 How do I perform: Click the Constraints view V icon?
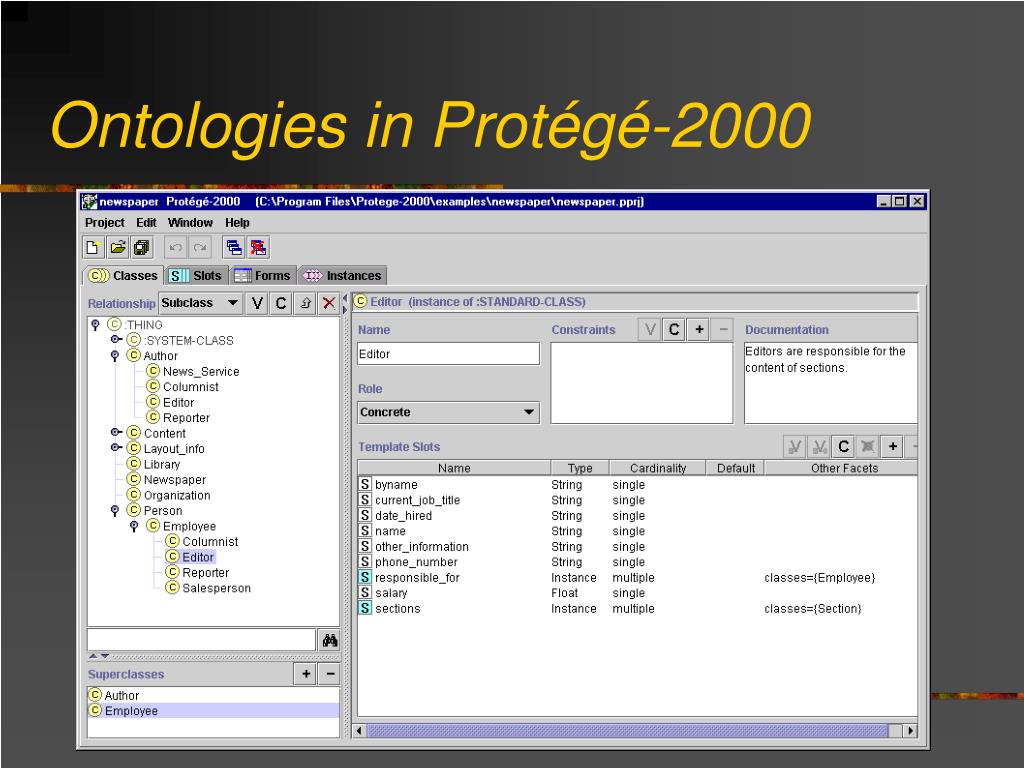pos(650,330)
